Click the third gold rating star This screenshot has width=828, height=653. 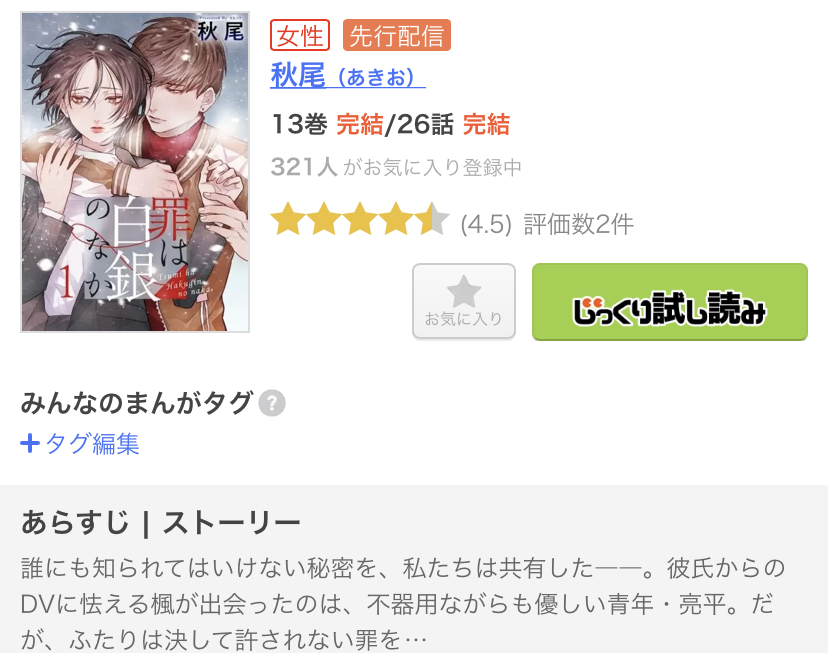(x=360, y=219)
